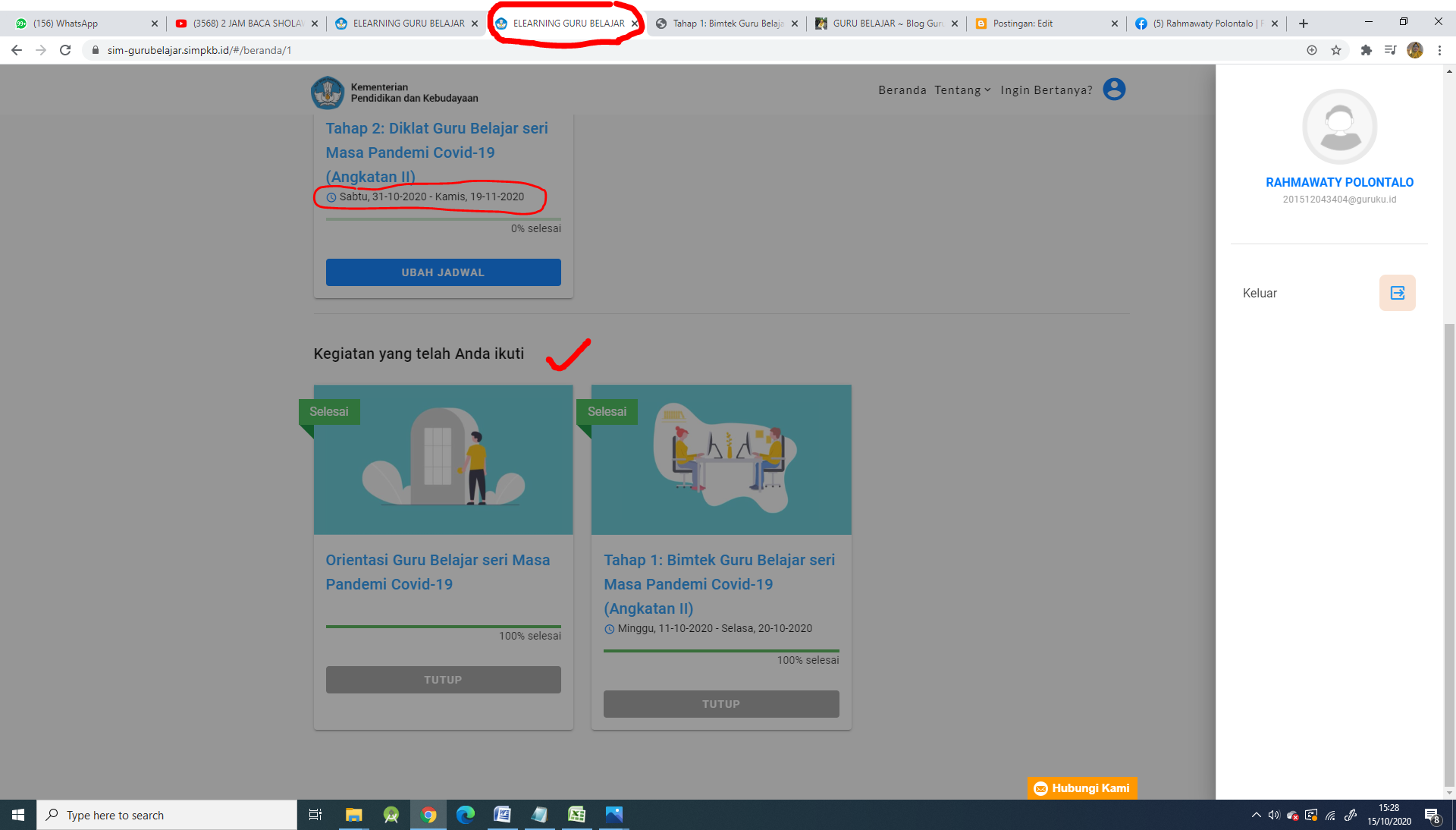Click the 201512043404@guruku.id email text
This screenshot has height=830, width=1456.
[1339, 200]
